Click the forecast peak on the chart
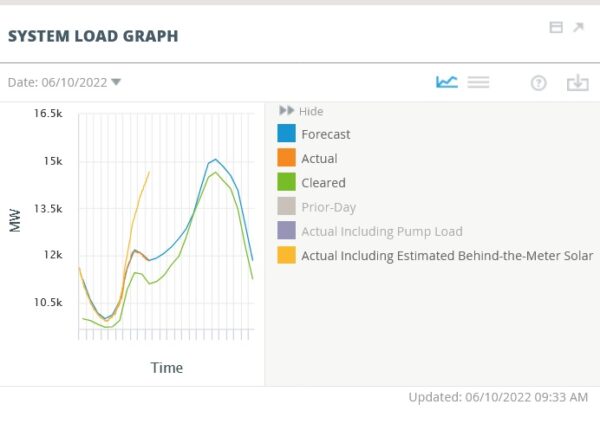Screen dimensions: 600x424 (x=216, y=159)
